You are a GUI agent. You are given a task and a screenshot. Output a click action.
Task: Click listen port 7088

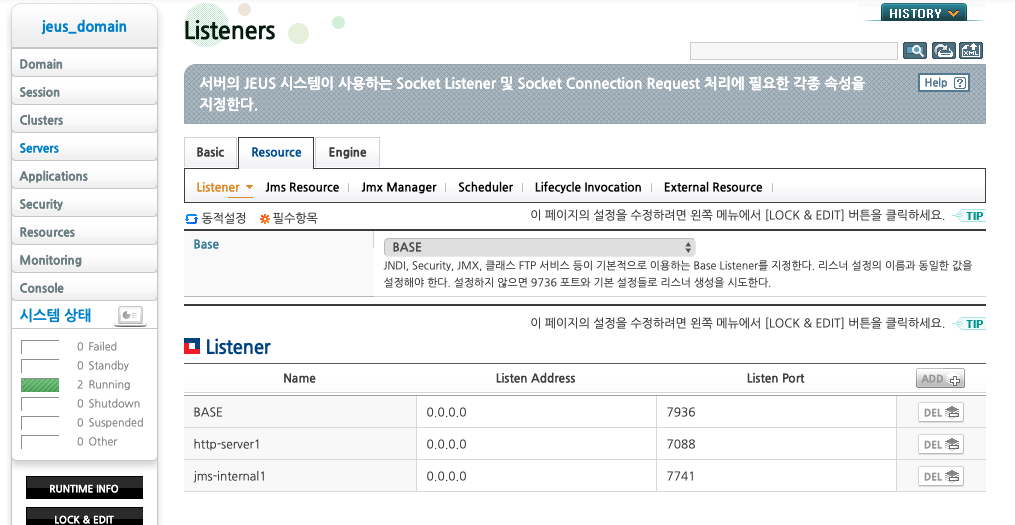pos(681,444)
